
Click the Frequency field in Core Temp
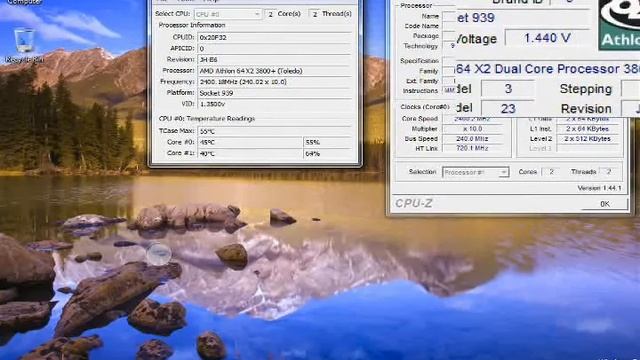click(x=275, y=82)
